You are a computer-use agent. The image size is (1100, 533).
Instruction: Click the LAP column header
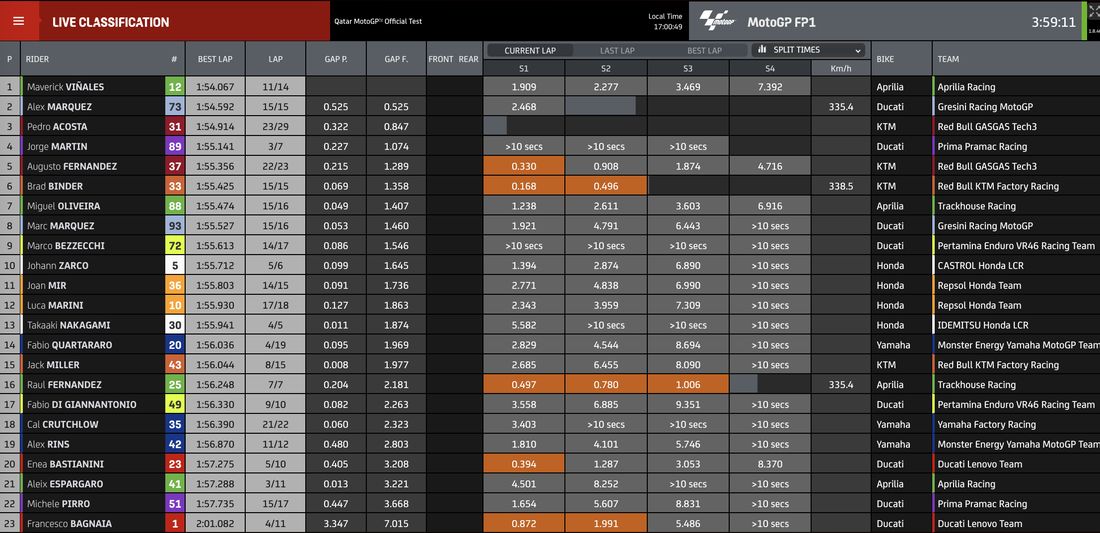(275, 59)
